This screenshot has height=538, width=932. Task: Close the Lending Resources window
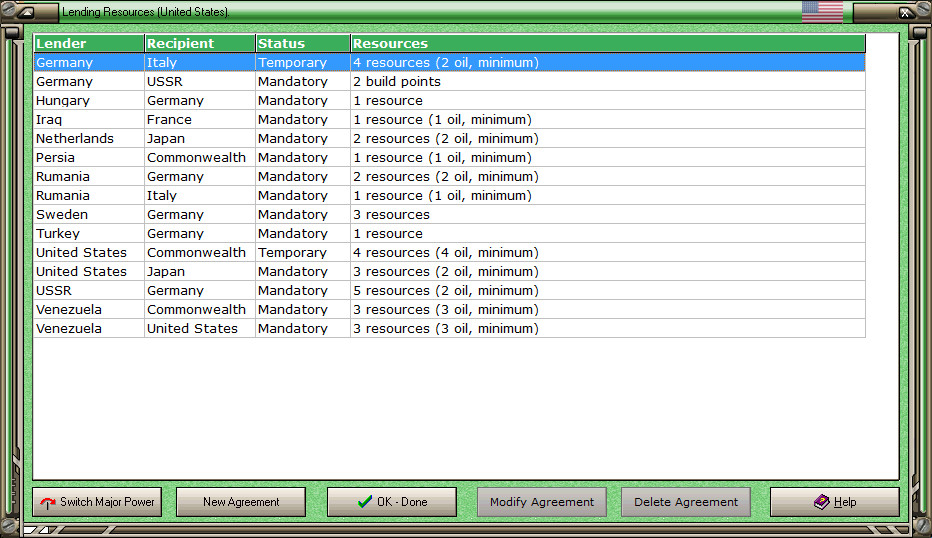[905, 12]
